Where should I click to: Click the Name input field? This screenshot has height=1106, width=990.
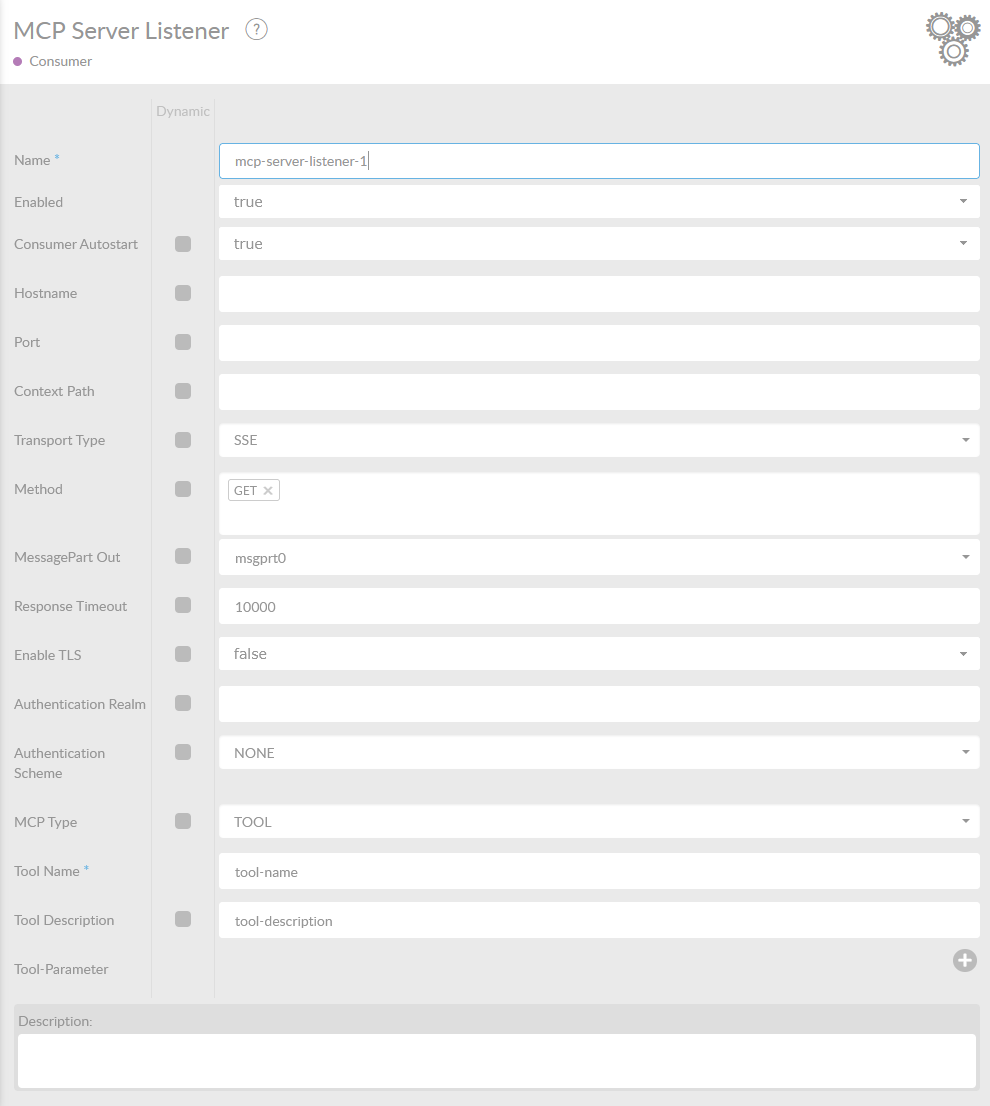(x=599, y=161)
